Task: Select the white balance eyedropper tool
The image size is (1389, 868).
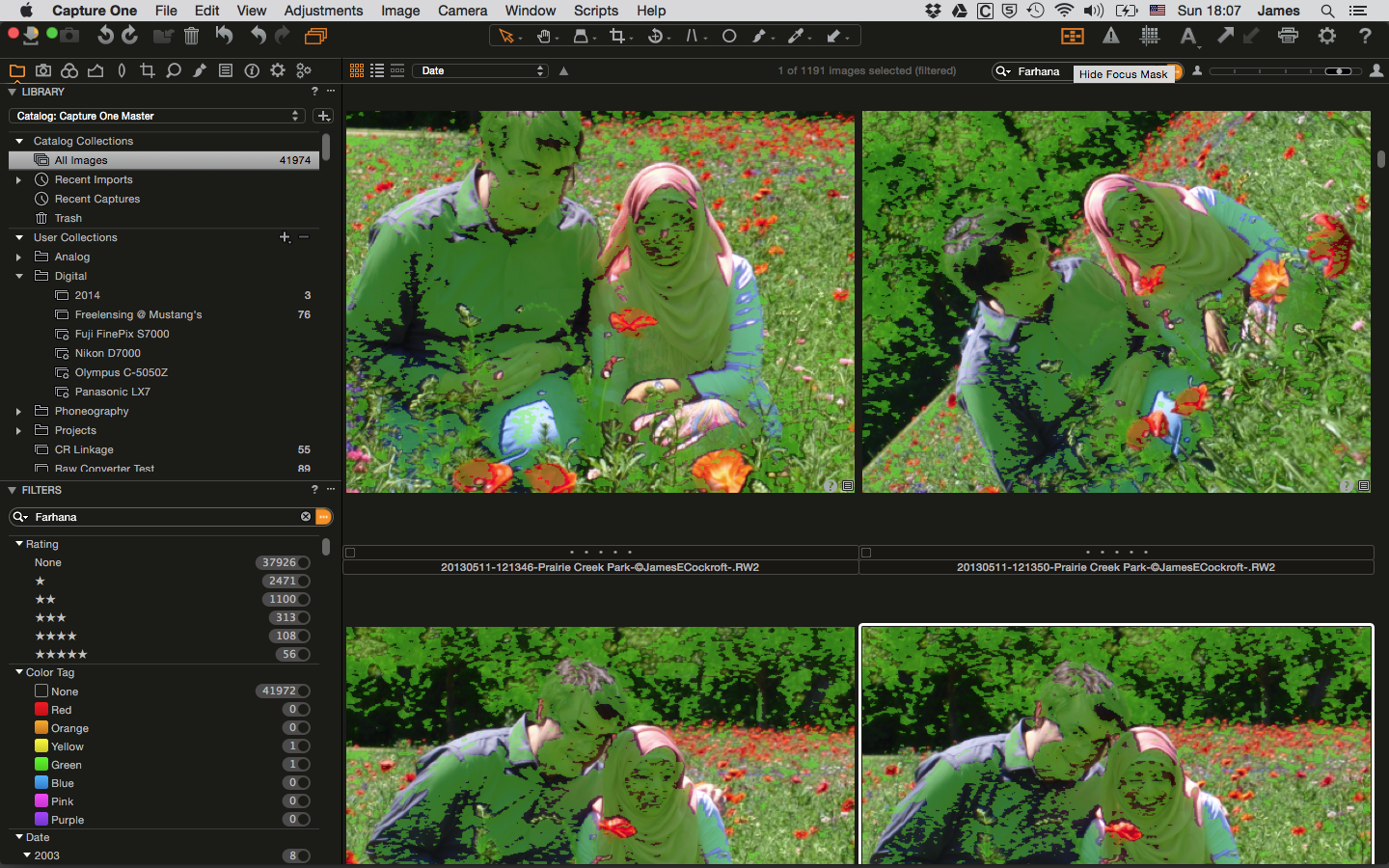Action: [x=797, y=36]
